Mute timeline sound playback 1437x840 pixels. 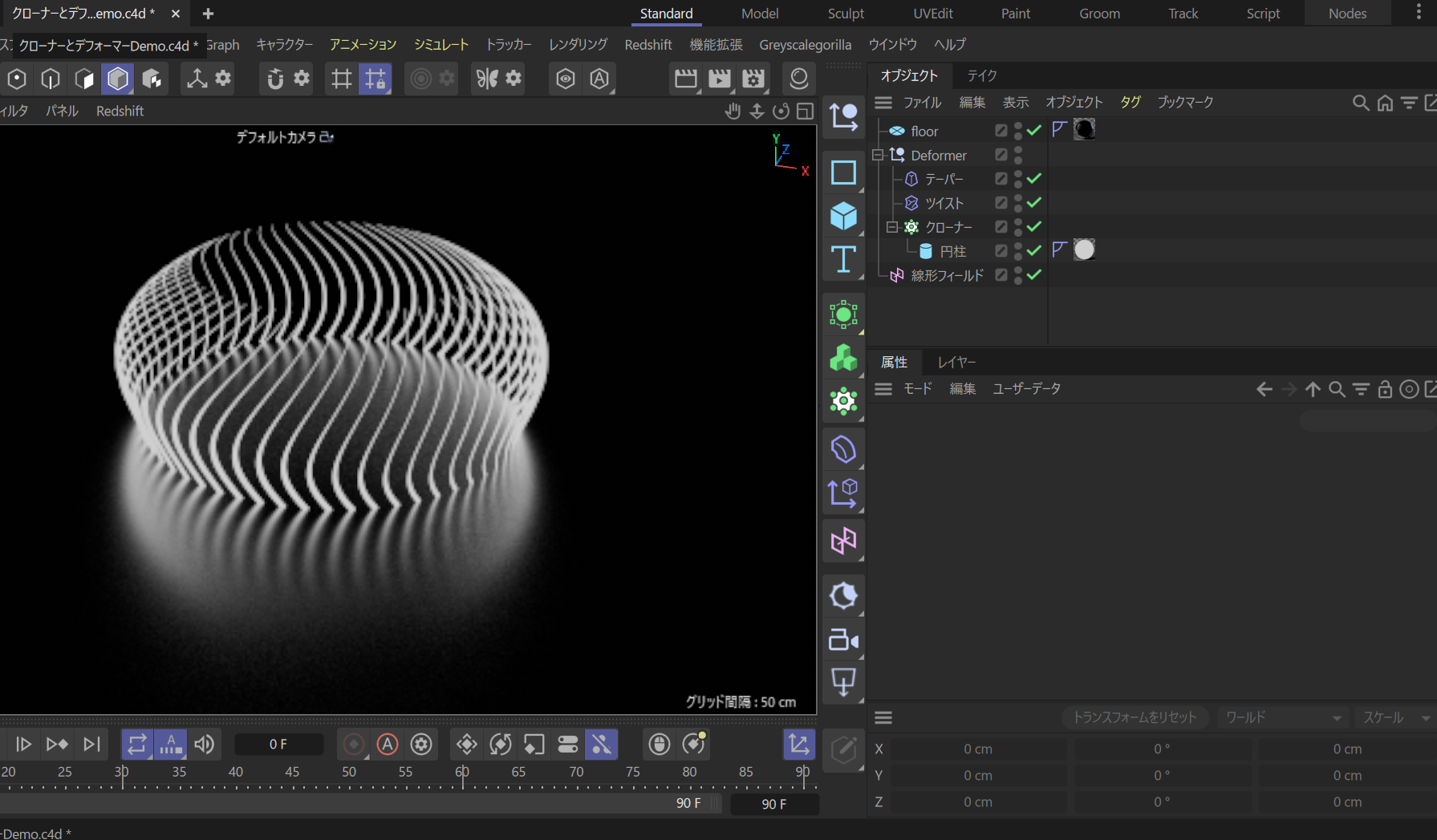[204, 744]
